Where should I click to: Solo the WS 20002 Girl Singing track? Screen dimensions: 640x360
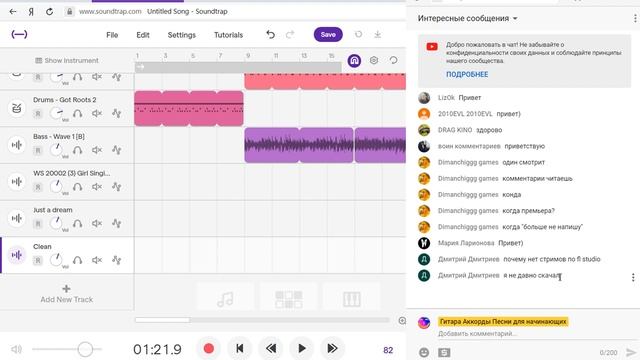pyautogui.click(x=78, y=187)
